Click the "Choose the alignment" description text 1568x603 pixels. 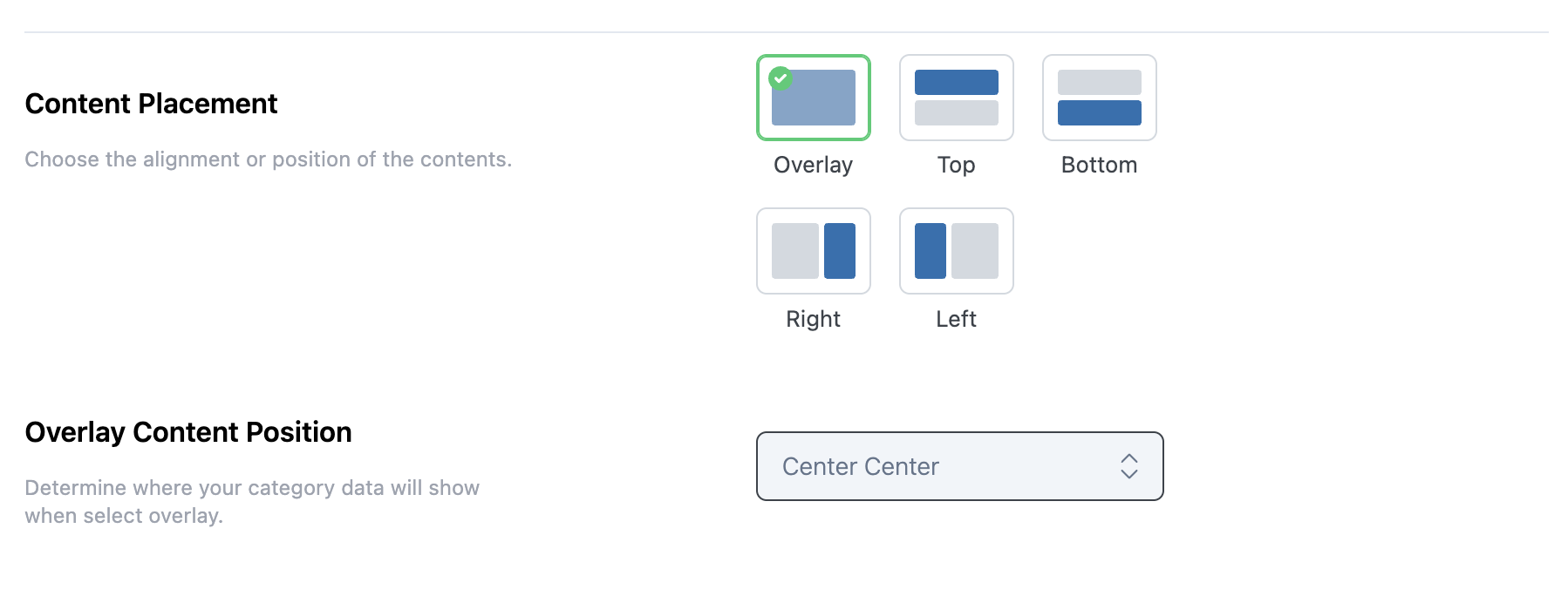pos(269,159)
